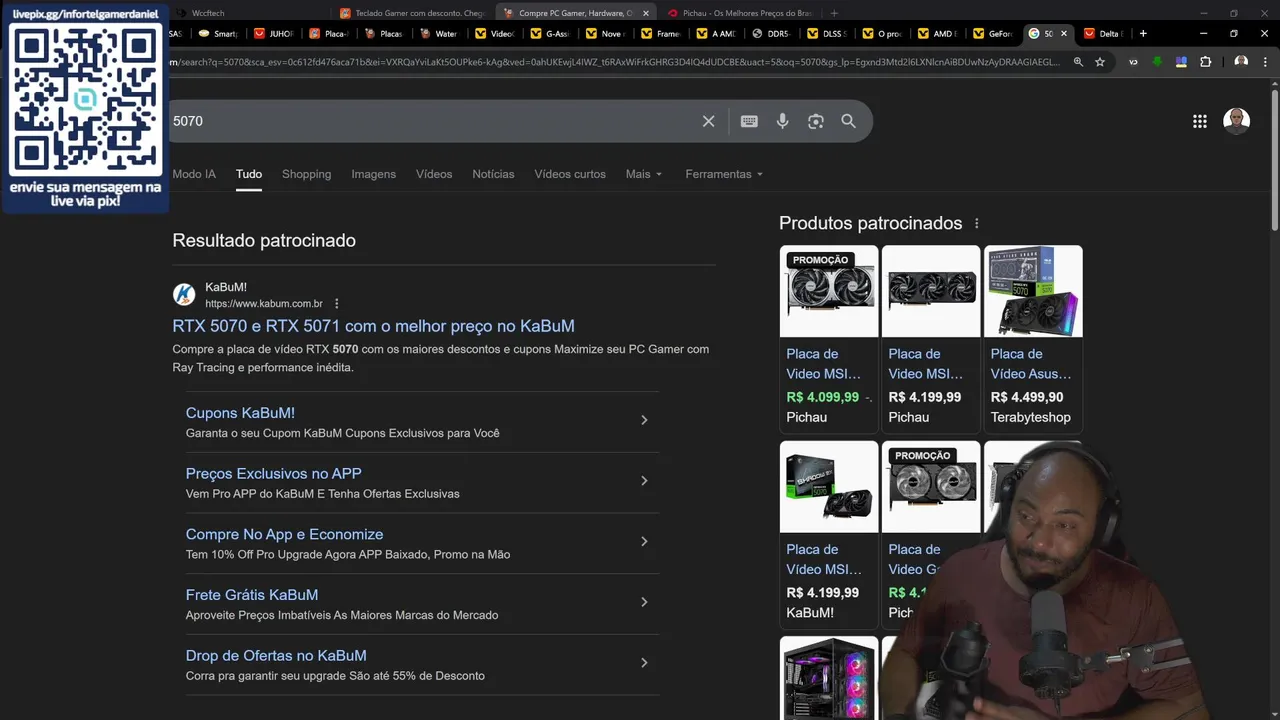Bookmark this page with the star icon

(x=1100, y=62)
